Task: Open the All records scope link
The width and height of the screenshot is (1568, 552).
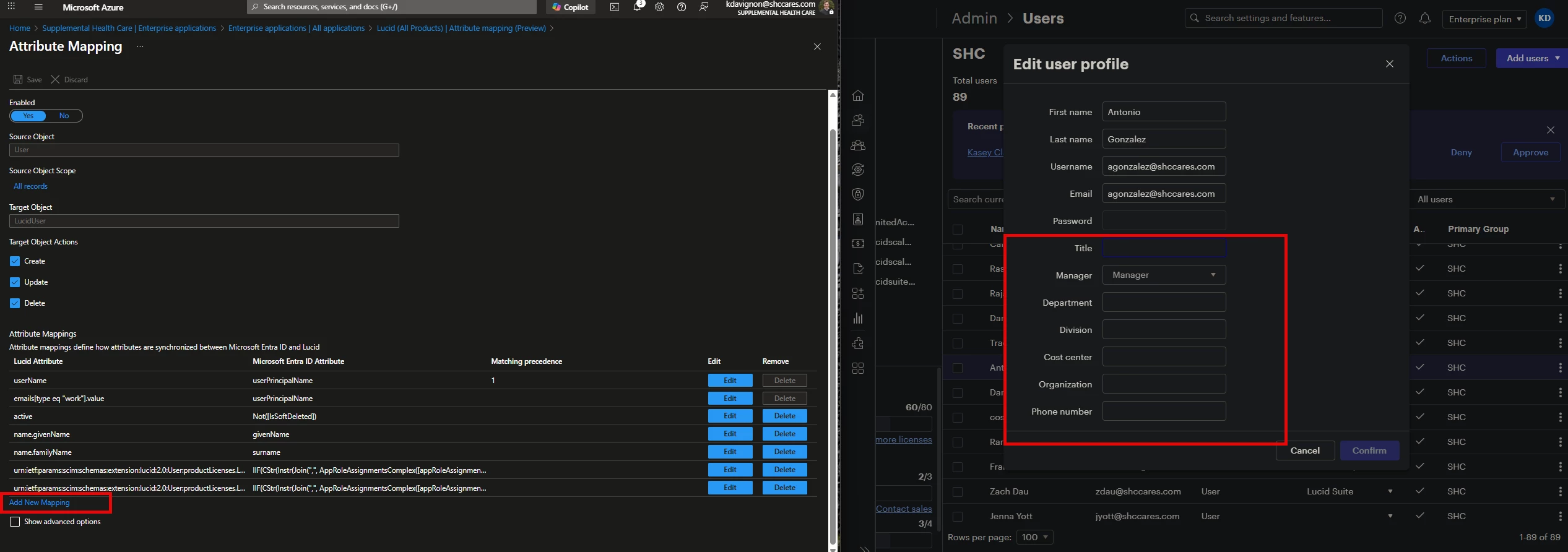Action: click(30, 186)
